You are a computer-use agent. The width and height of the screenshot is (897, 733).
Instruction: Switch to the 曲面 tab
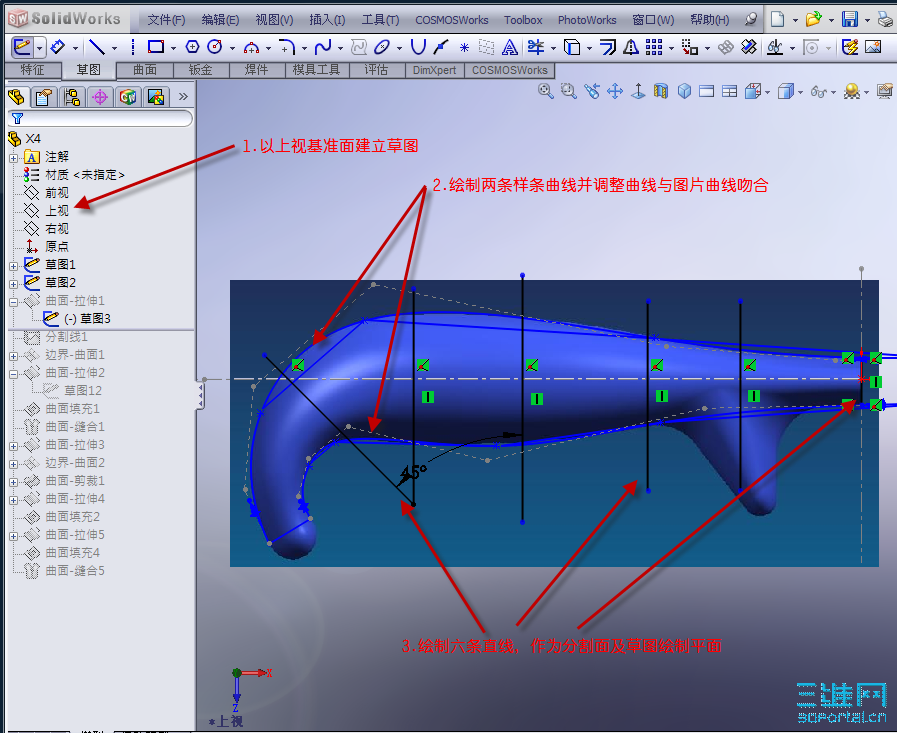tap(145, 70)
